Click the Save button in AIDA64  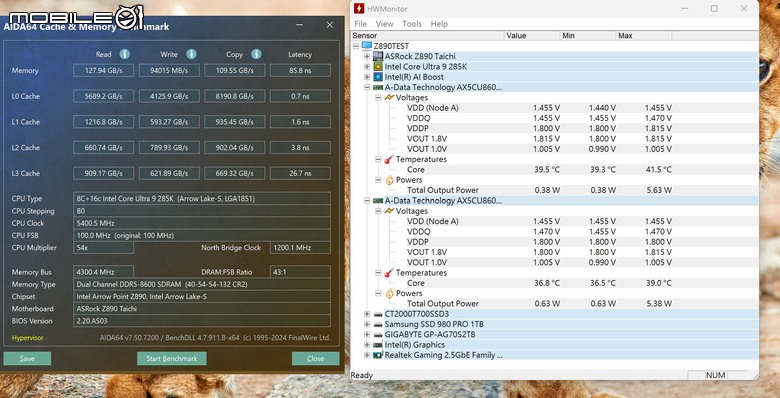[x=27, y=358]
